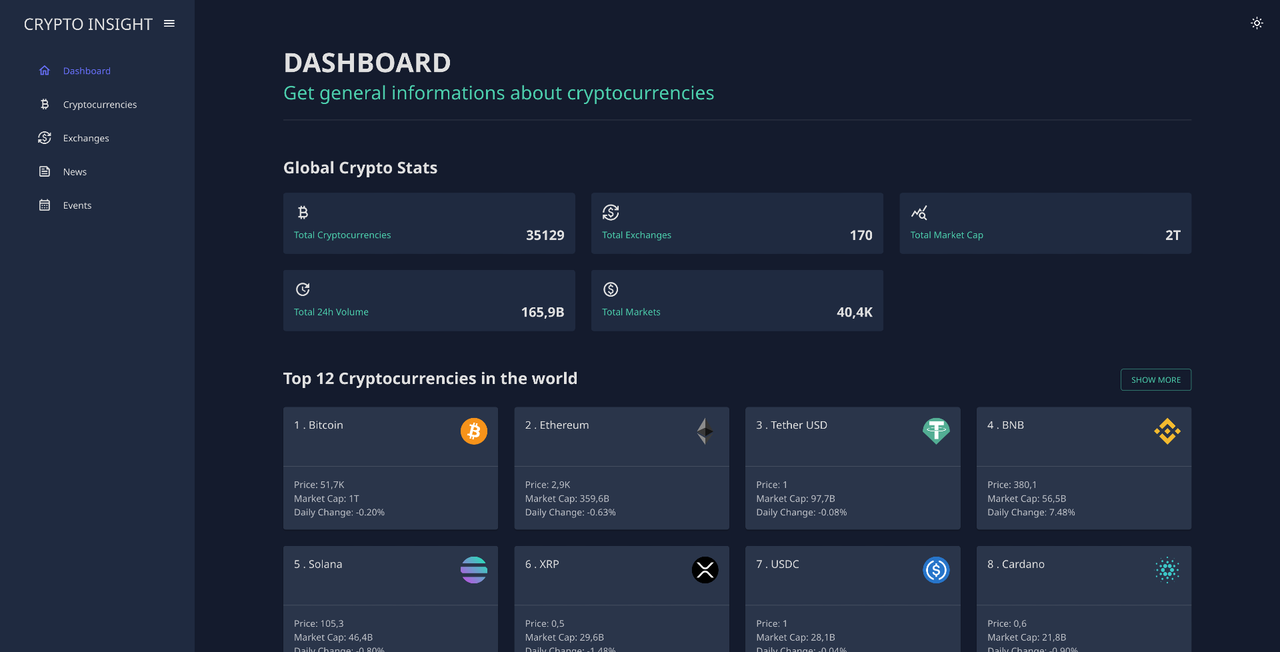The height and width of the screenshot is (652, 1280).
Task: Open the '8 . Cardano' card title
Action: [1016, 564]
